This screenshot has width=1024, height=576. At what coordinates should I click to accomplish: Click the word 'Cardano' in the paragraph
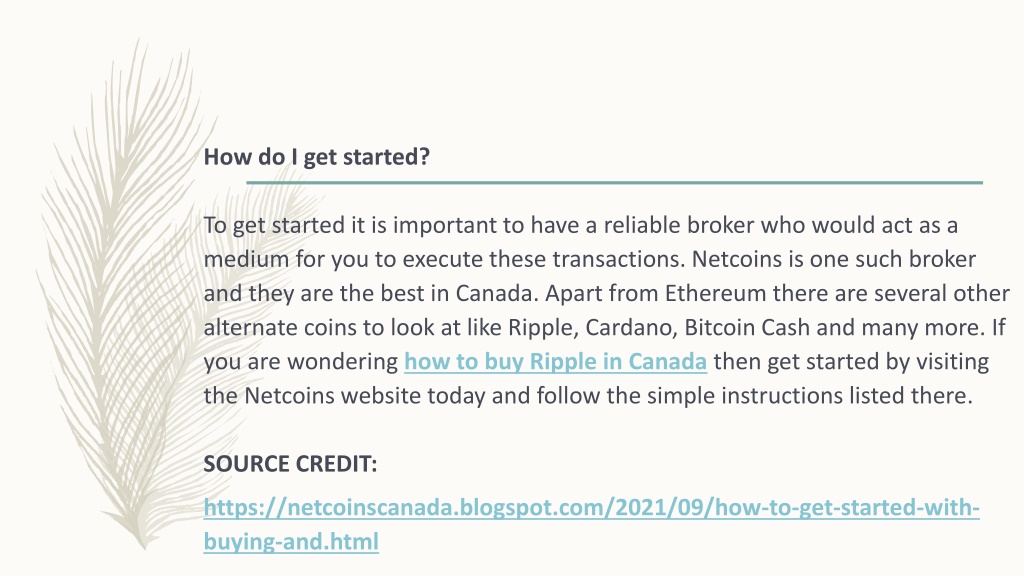631,327
